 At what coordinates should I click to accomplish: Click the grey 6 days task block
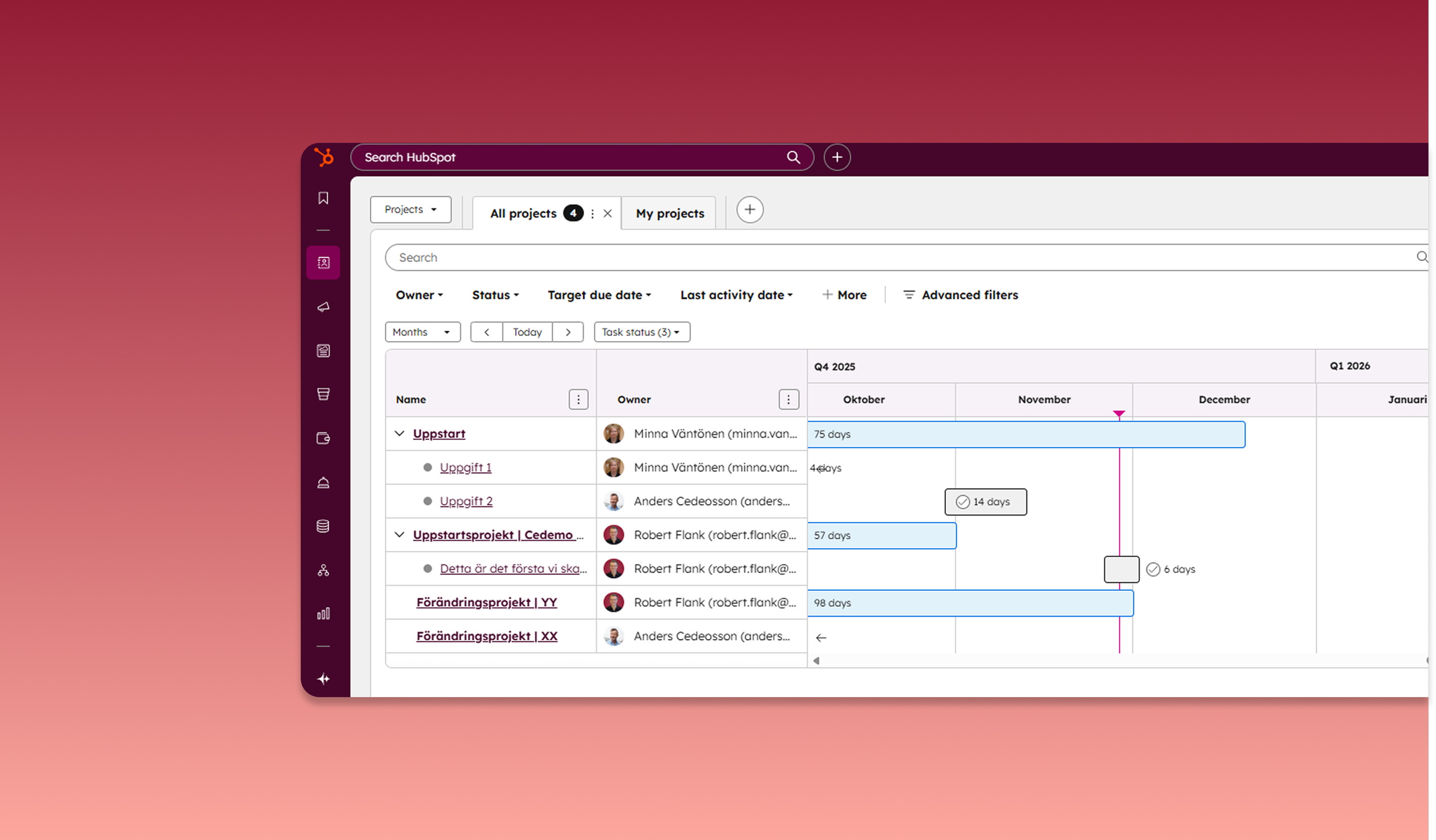tap(1122, 570)
